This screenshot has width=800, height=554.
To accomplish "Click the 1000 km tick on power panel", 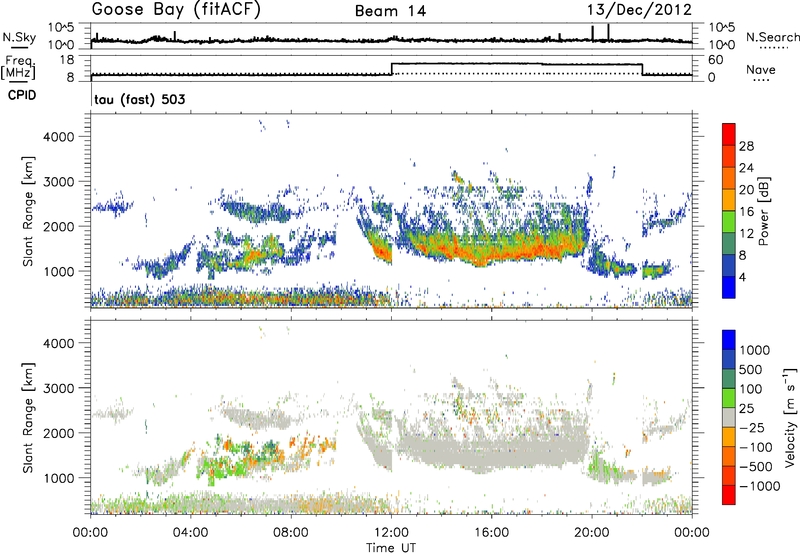I will tap(60, 271).
